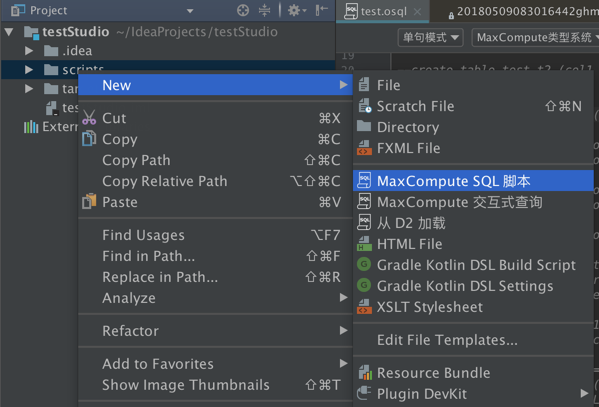Screen dimensions: 599x407
Task: Select the .idea folder row
Action: point(168,50)
